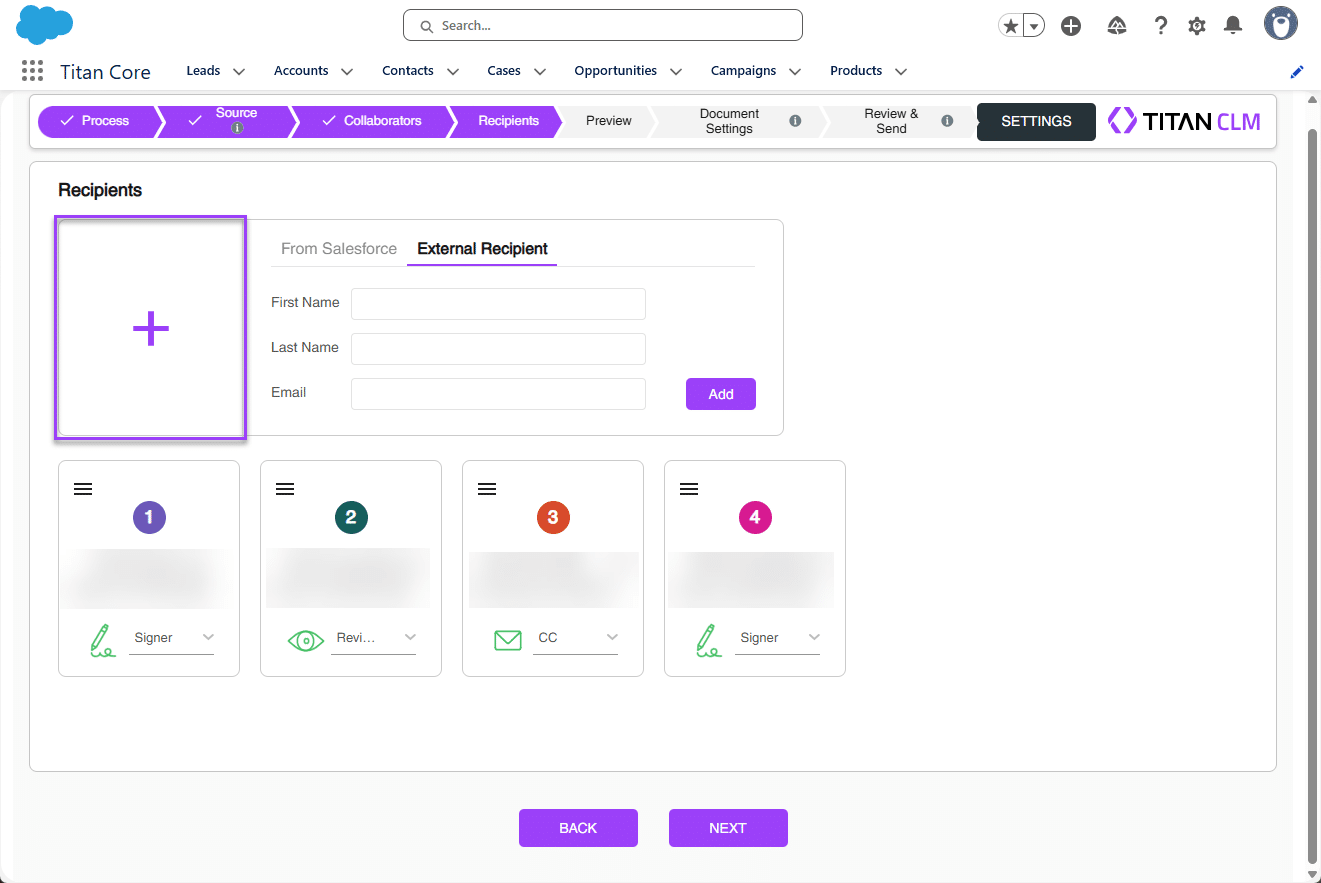Image resolution: width=1321 pixels, height=883 pixels.
Task: Click the CC envelope icon on recipient 3
Action: click(508, 640)
